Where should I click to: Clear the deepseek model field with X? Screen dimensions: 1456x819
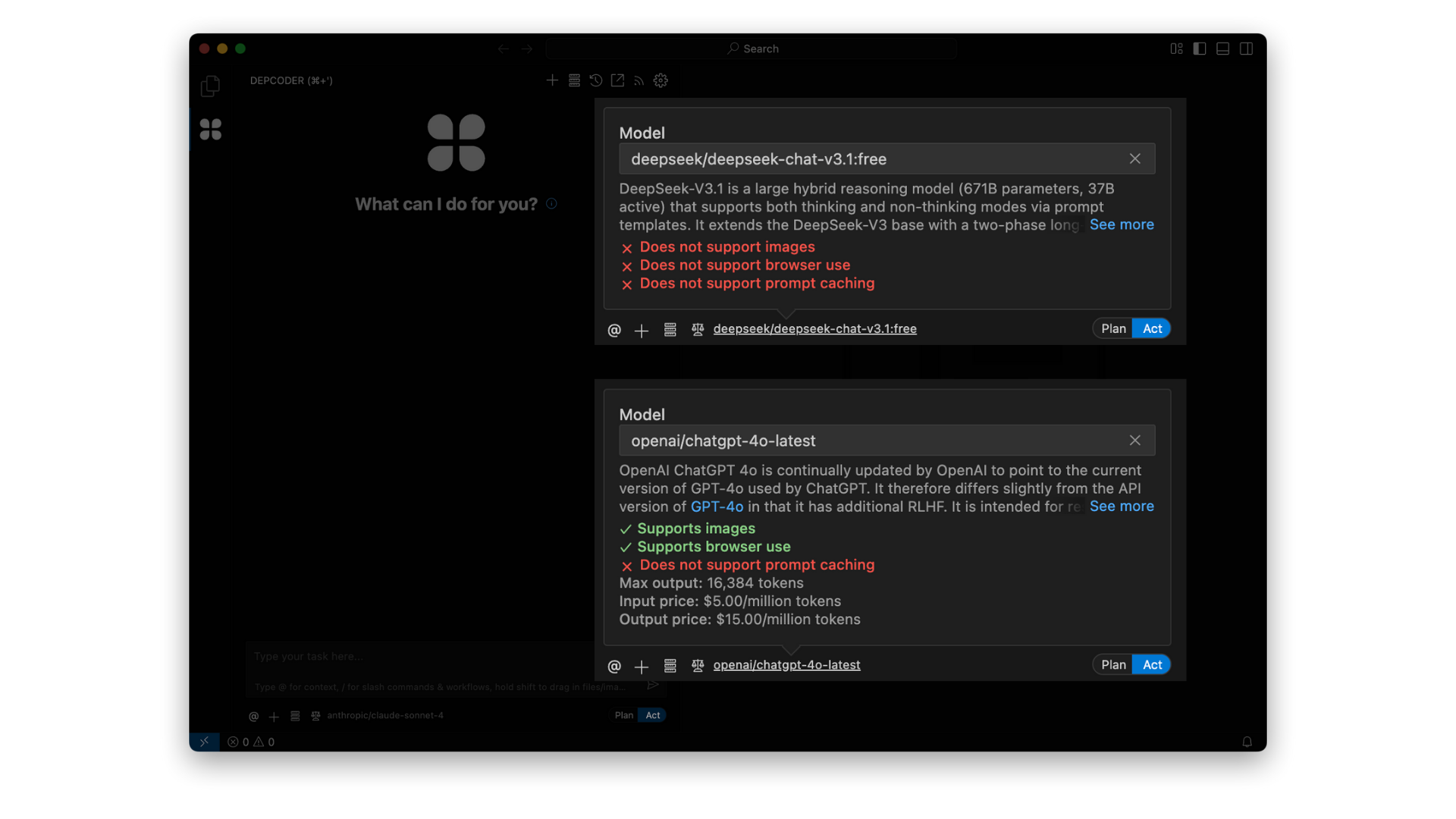[x=1134, y=158]
